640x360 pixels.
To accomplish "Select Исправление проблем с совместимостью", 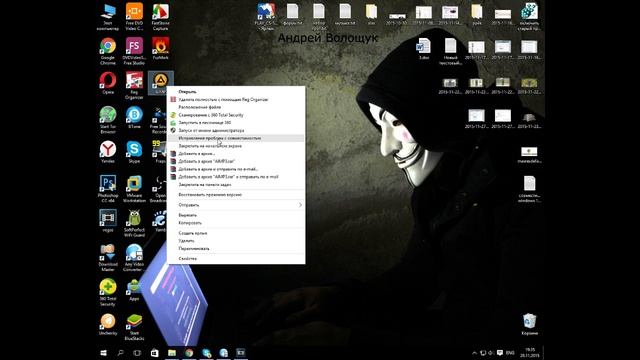I will 236,138.
